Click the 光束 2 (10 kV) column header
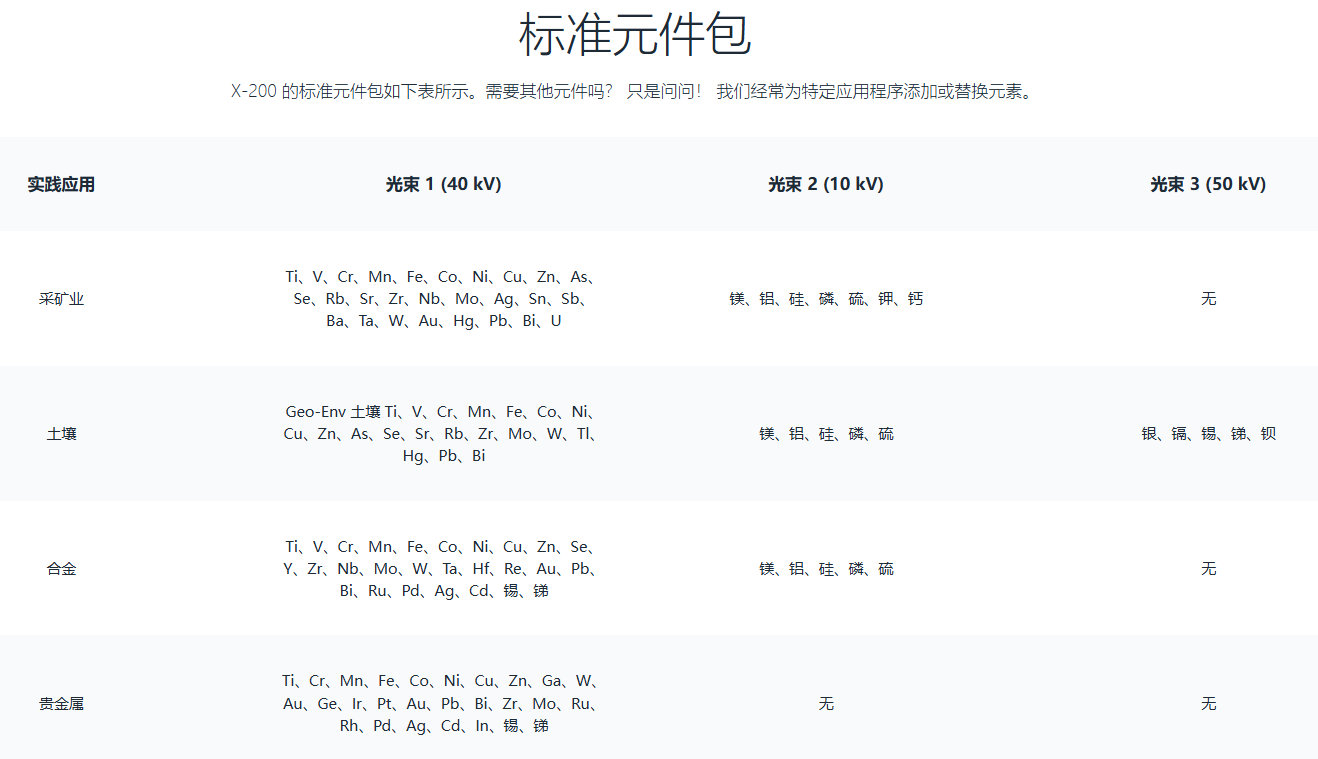Screen dimensions: 1318x759 [825, 184]
